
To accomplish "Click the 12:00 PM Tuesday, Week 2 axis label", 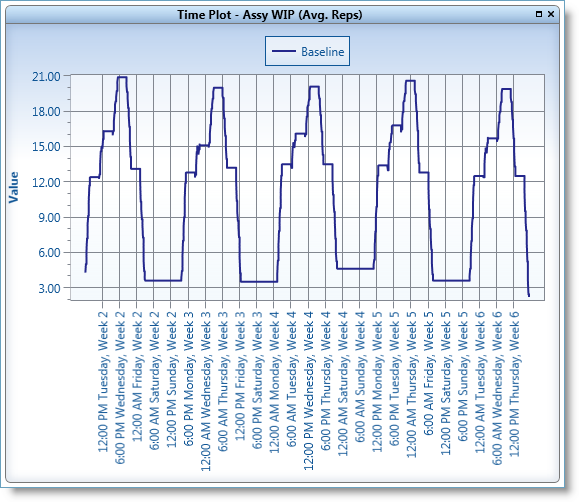I will [103, 382].
